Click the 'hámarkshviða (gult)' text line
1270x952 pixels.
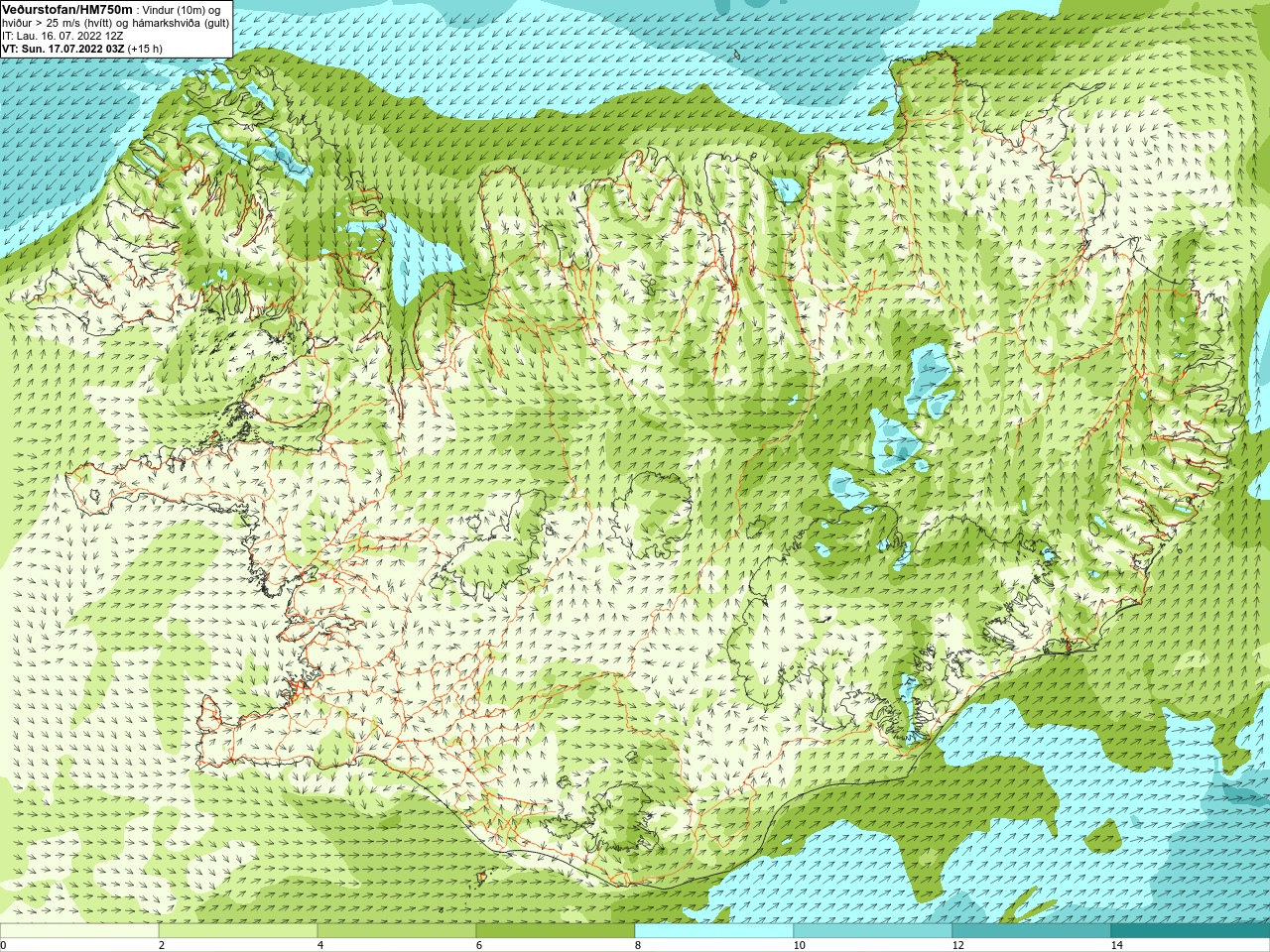click(179, 23)
